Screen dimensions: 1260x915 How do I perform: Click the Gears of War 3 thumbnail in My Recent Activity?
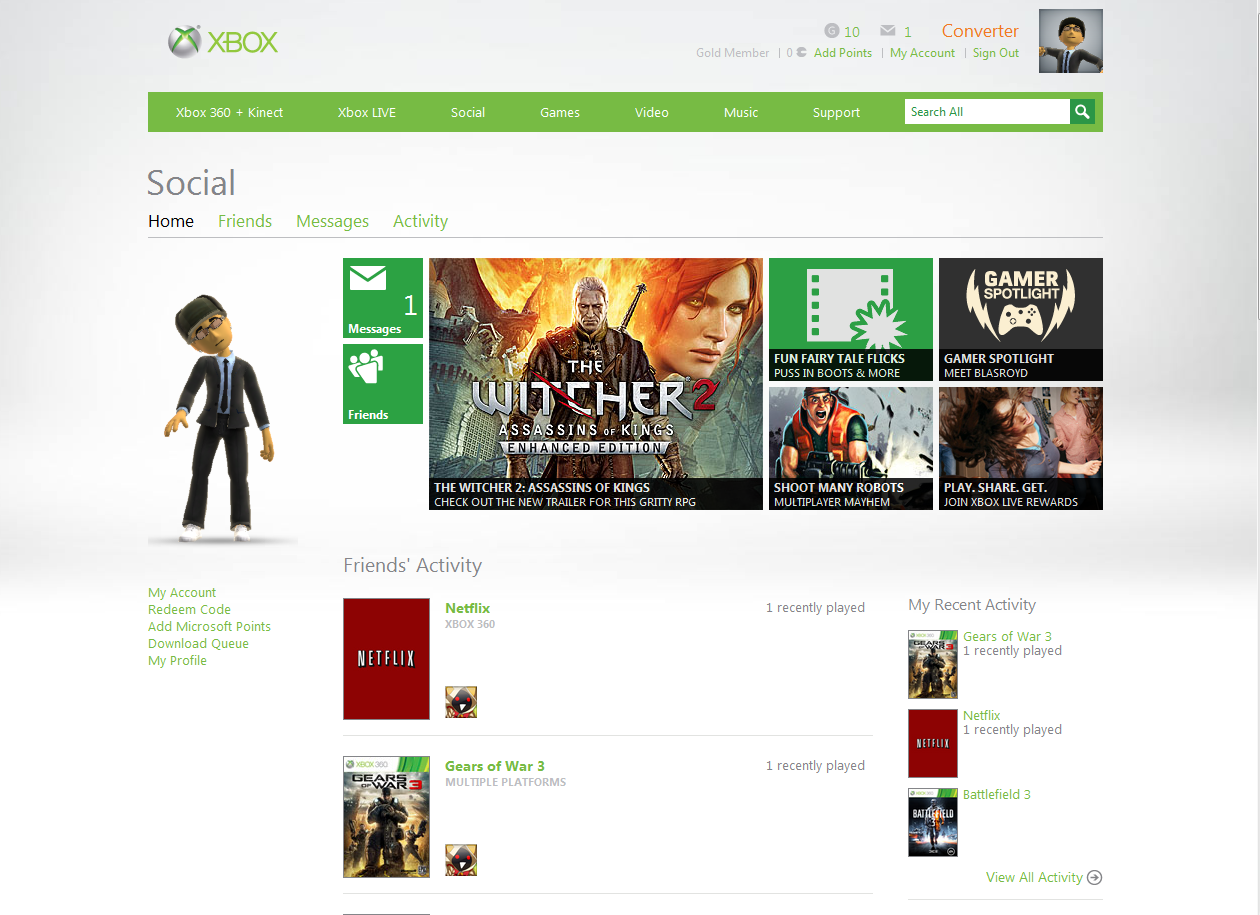point(933,664)
